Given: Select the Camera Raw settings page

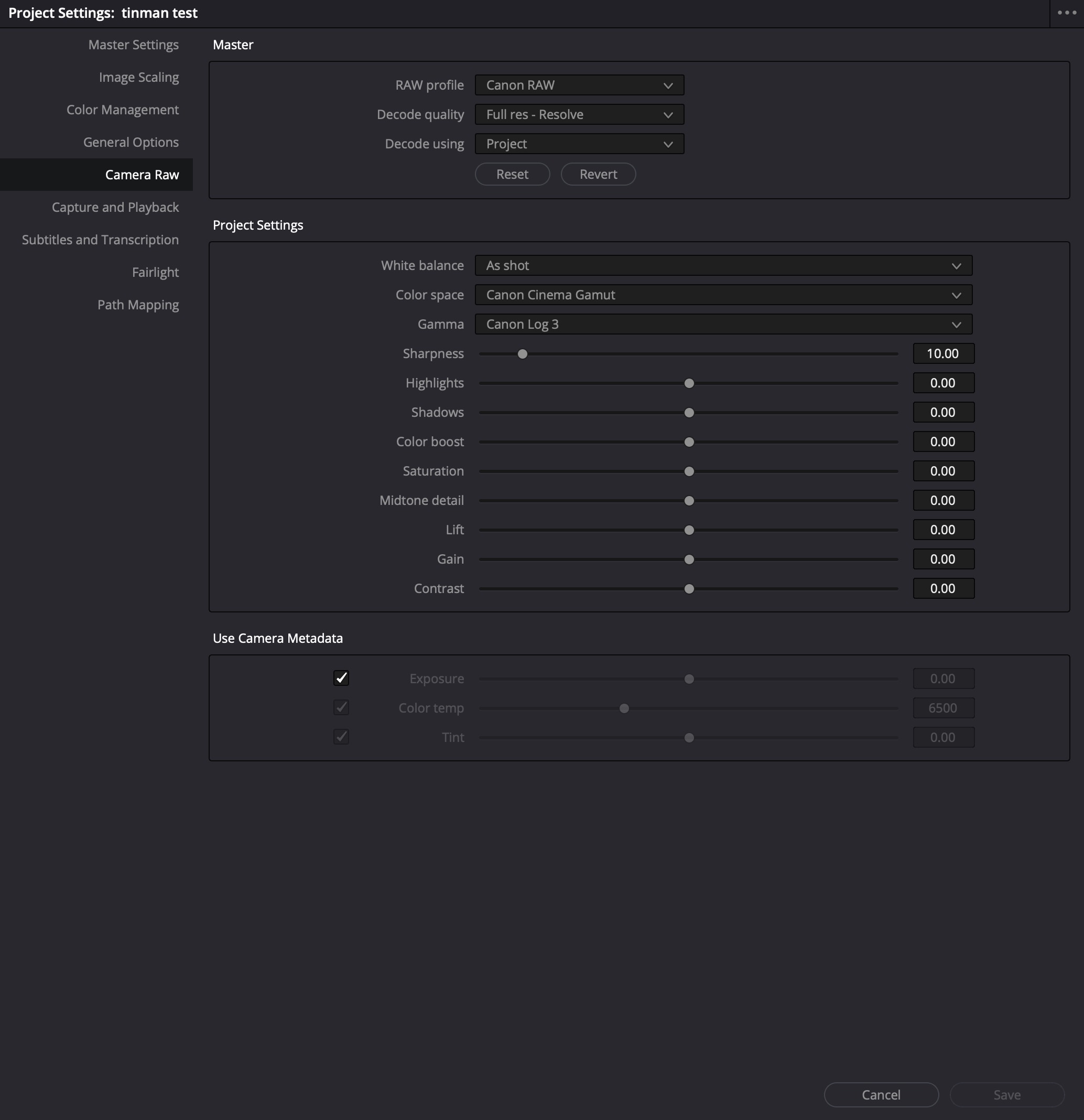Looking at the screenshot, I should (142, 174).
